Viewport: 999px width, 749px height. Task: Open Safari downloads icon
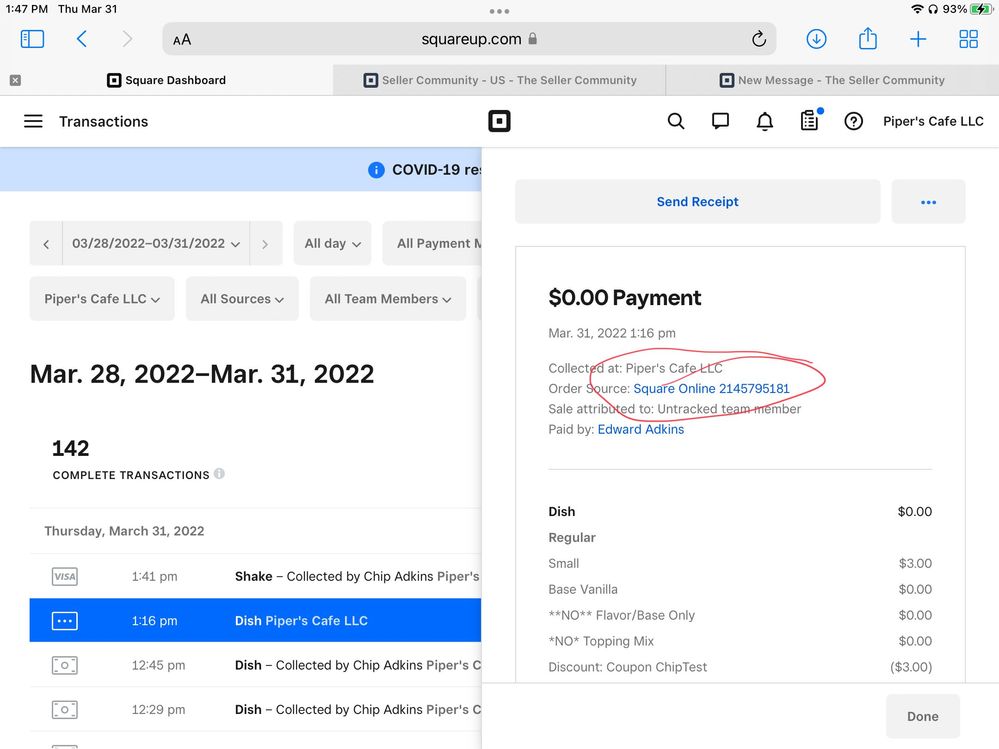[816, 39]
